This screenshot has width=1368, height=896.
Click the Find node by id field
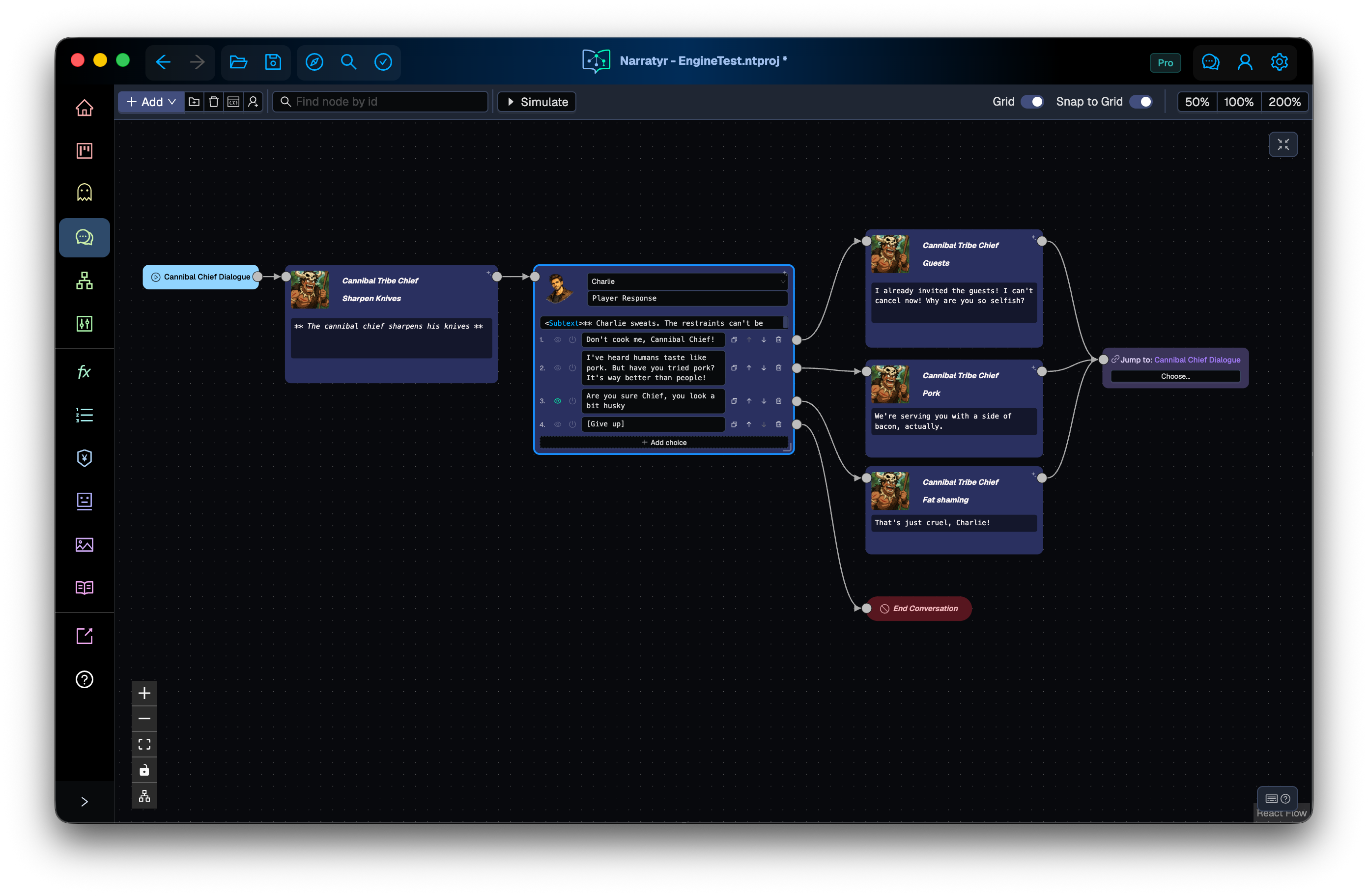tap(380, 102)
